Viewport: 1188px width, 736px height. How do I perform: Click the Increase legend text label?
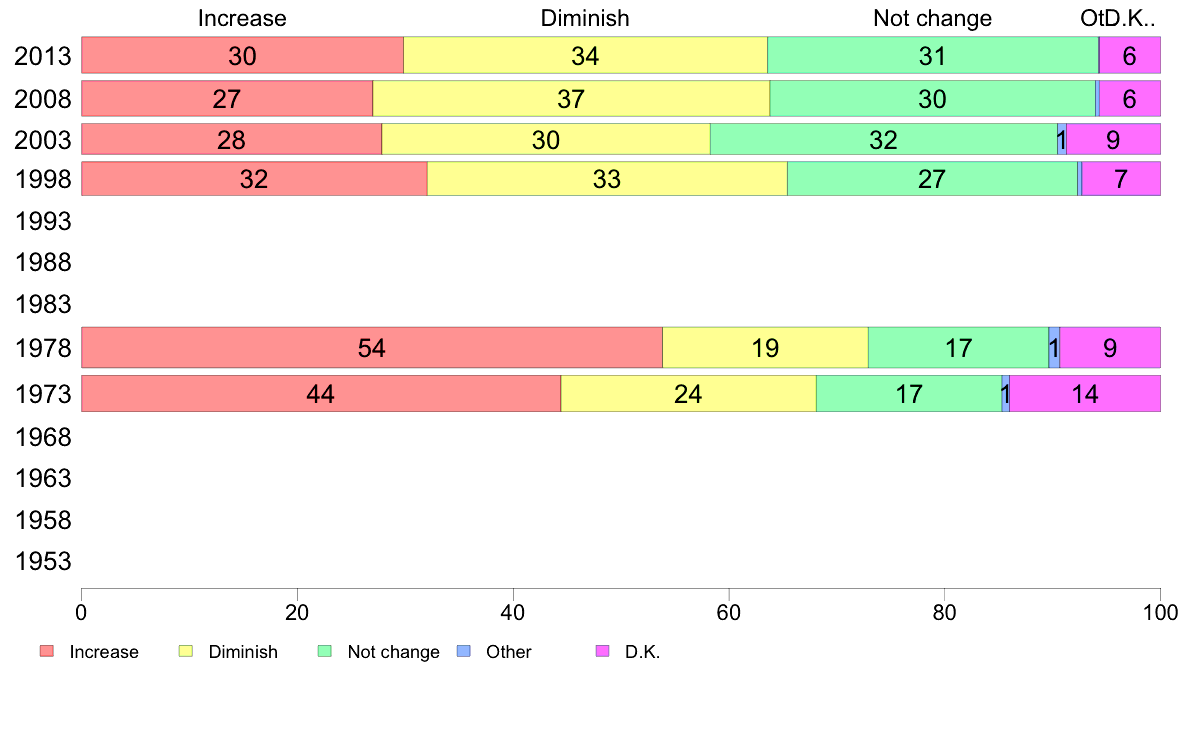tap(104, 652)
